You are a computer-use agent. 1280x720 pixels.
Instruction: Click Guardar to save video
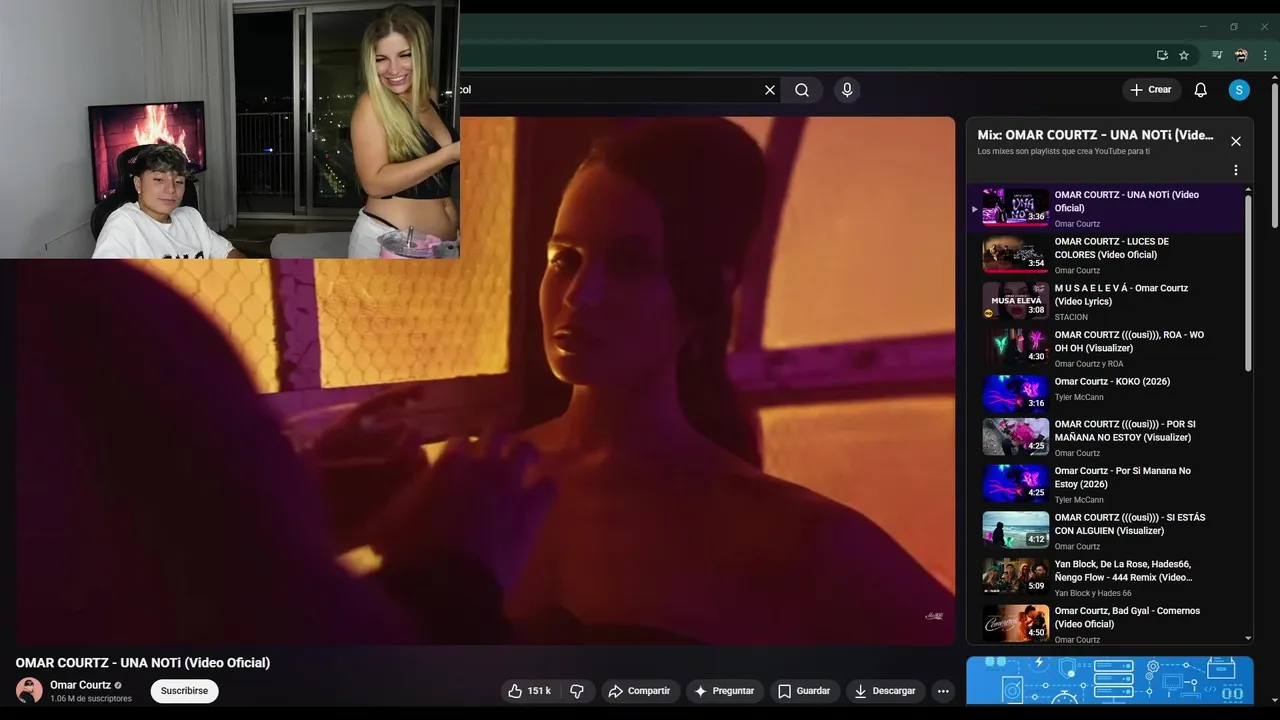(804, 691)
